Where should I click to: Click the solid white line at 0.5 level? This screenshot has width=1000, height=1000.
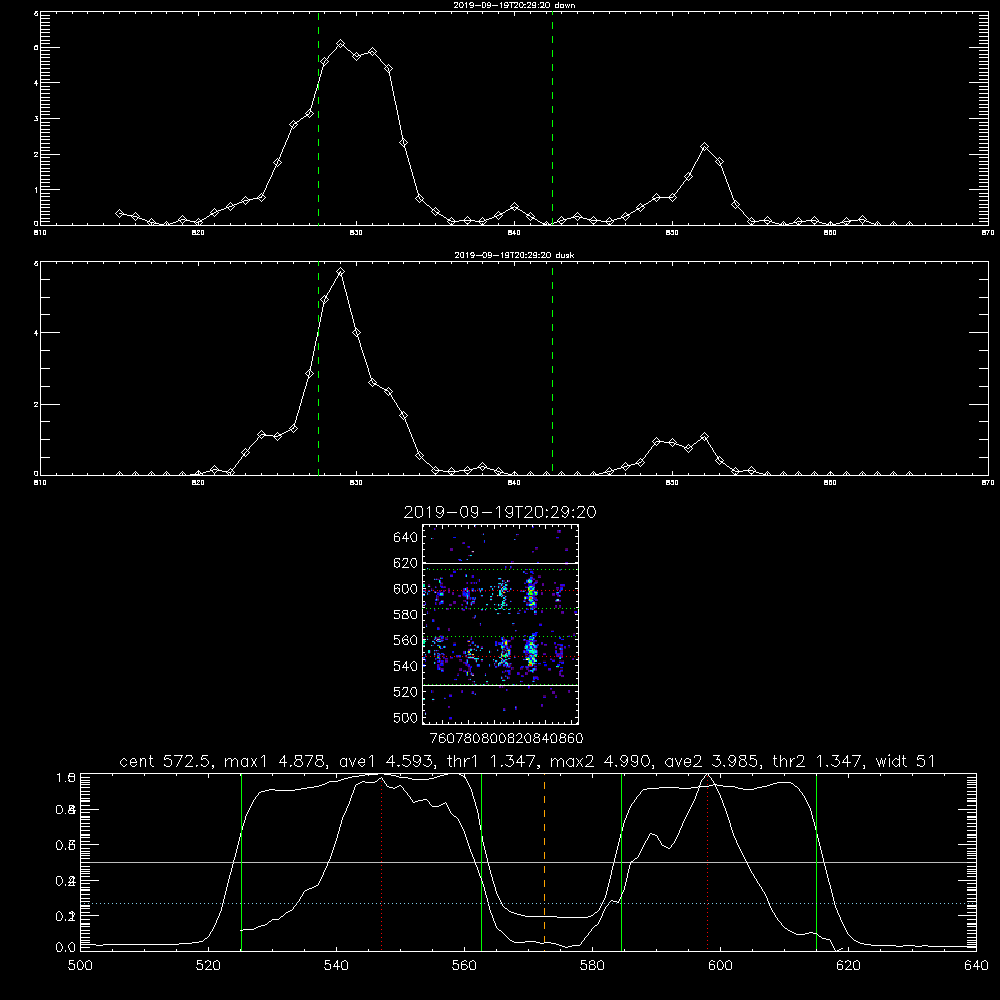coord(528,862)
